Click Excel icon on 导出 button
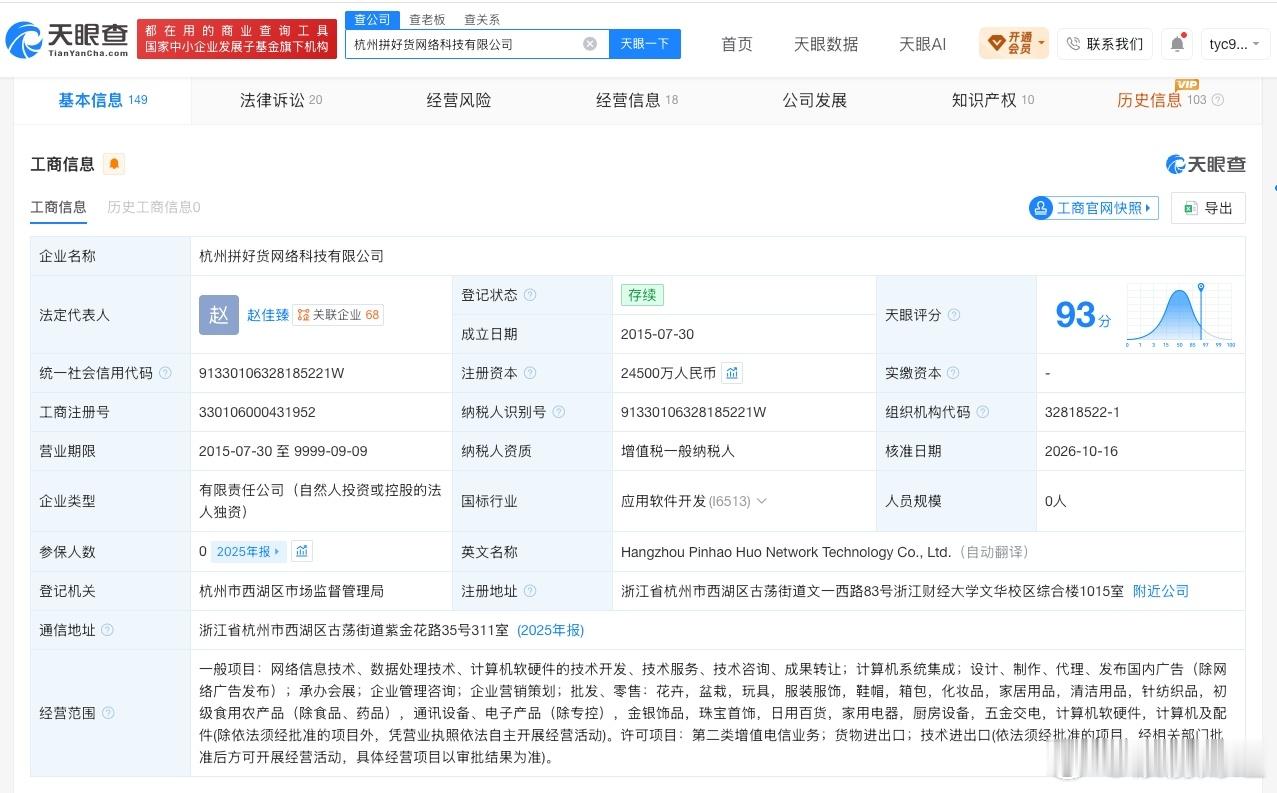1277x793 pixels. click(1191, 208)
